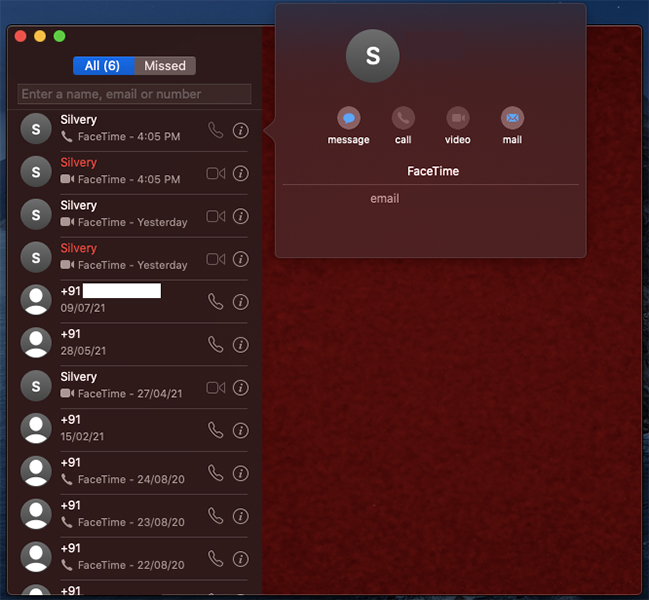Viewport: 649px width, 600px height.
Task: Open info for the 22/08/20 call
Action: click(240, 559)
